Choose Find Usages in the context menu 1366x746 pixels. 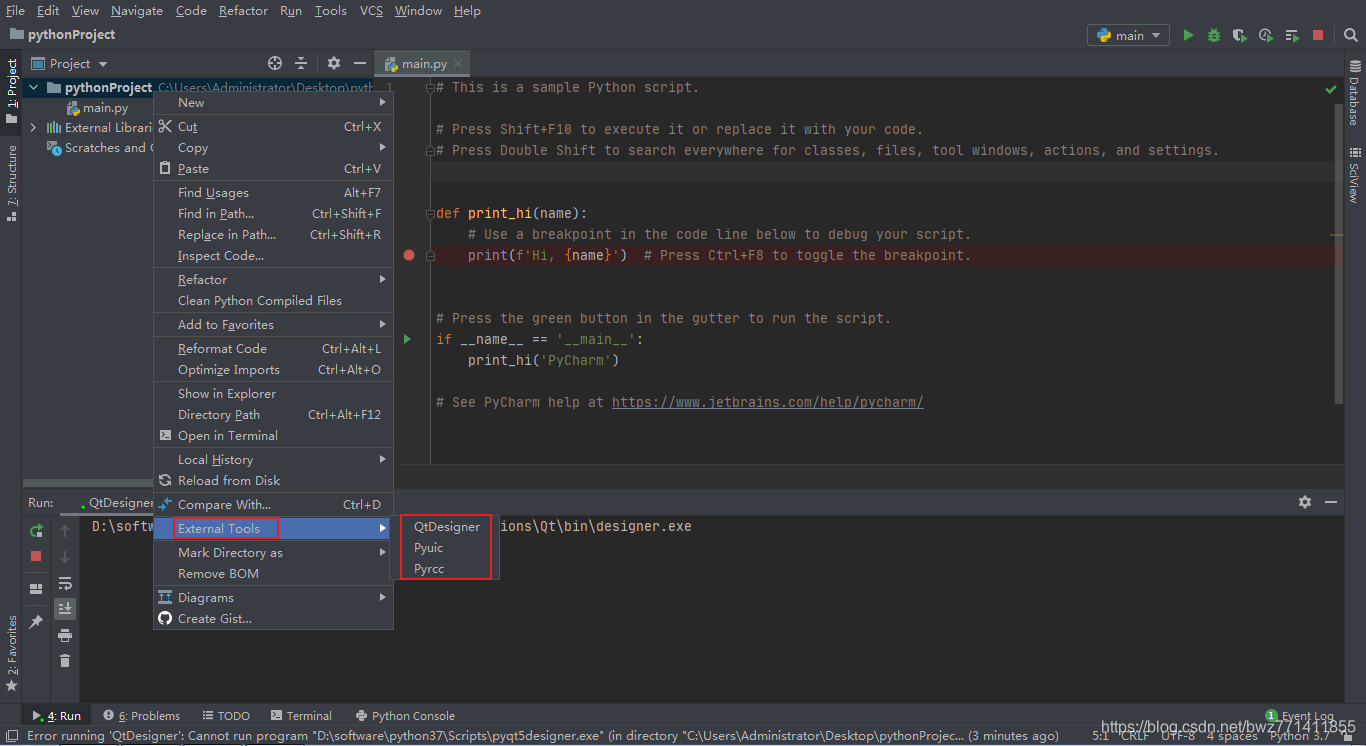point(273,193)
